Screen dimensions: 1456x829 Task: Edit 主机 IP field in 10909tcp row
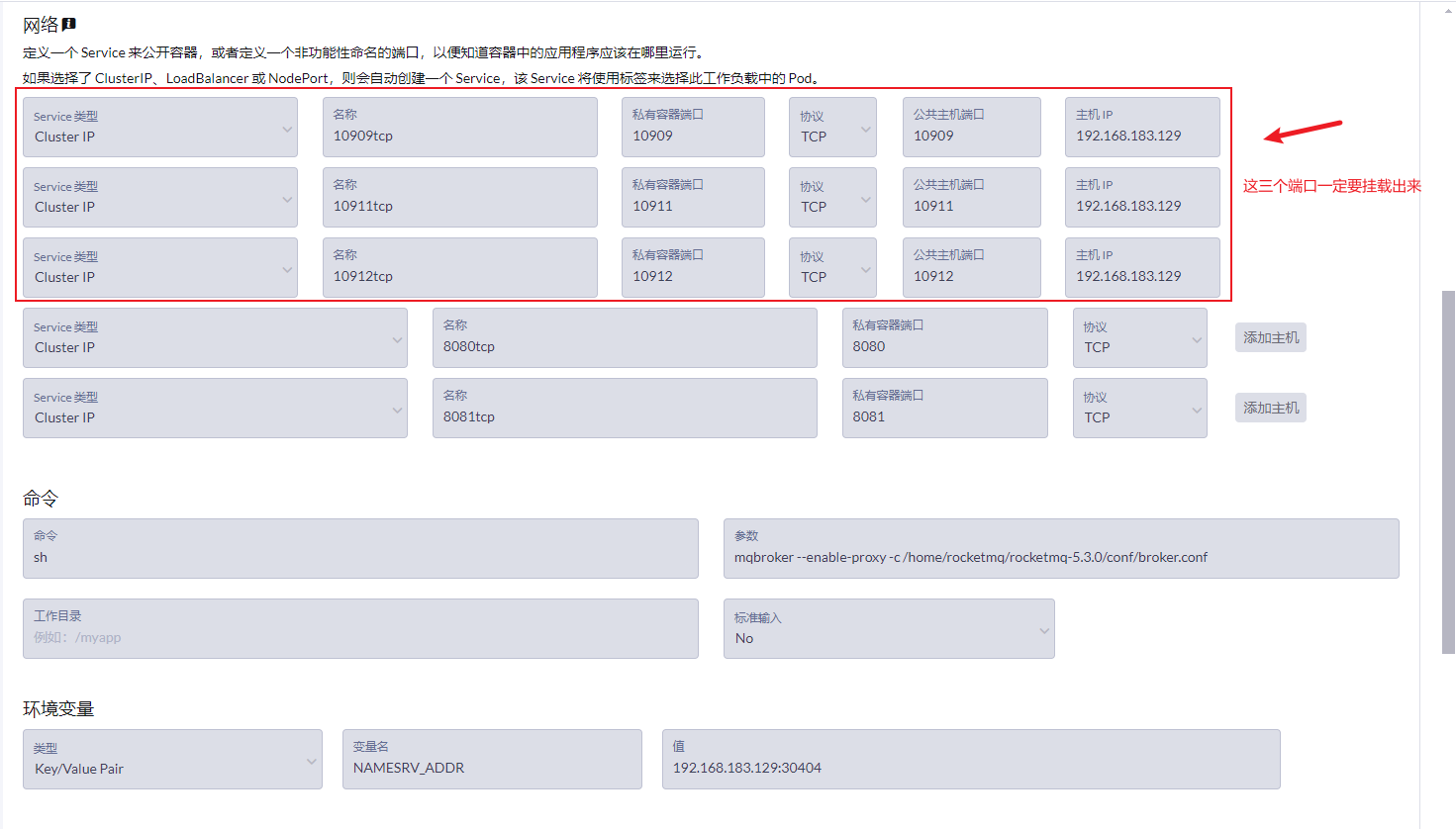pos(1142,127)
